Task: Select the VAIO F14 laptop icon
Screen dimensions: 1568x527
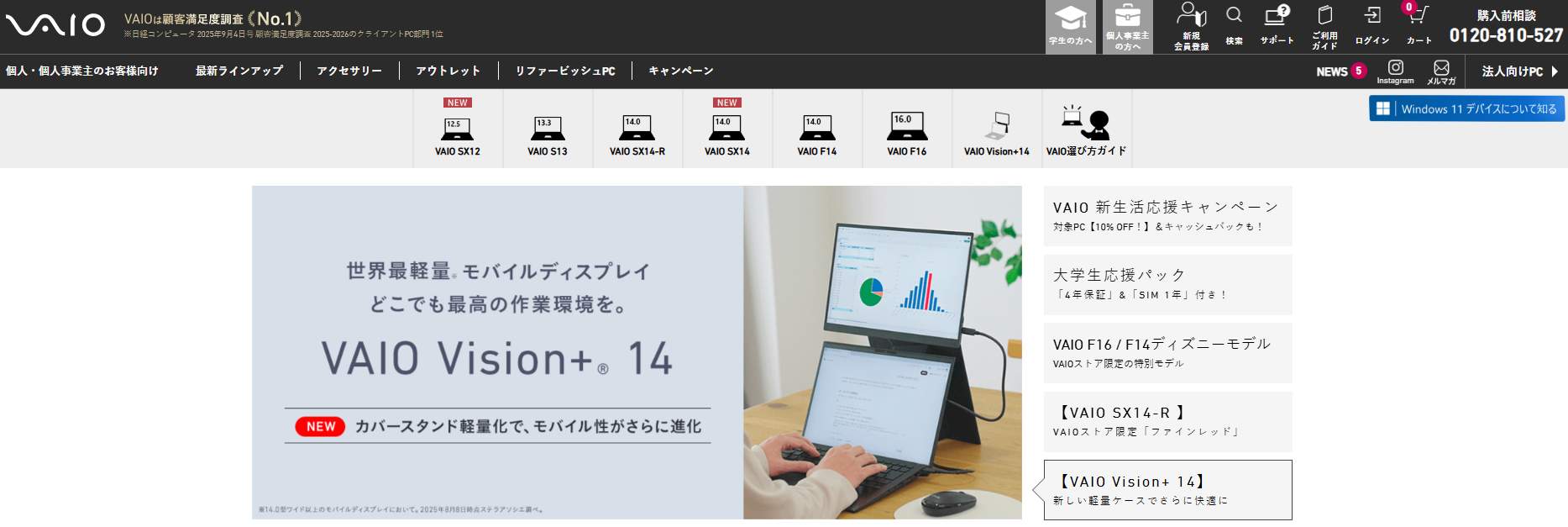Action: pos(817,129)
